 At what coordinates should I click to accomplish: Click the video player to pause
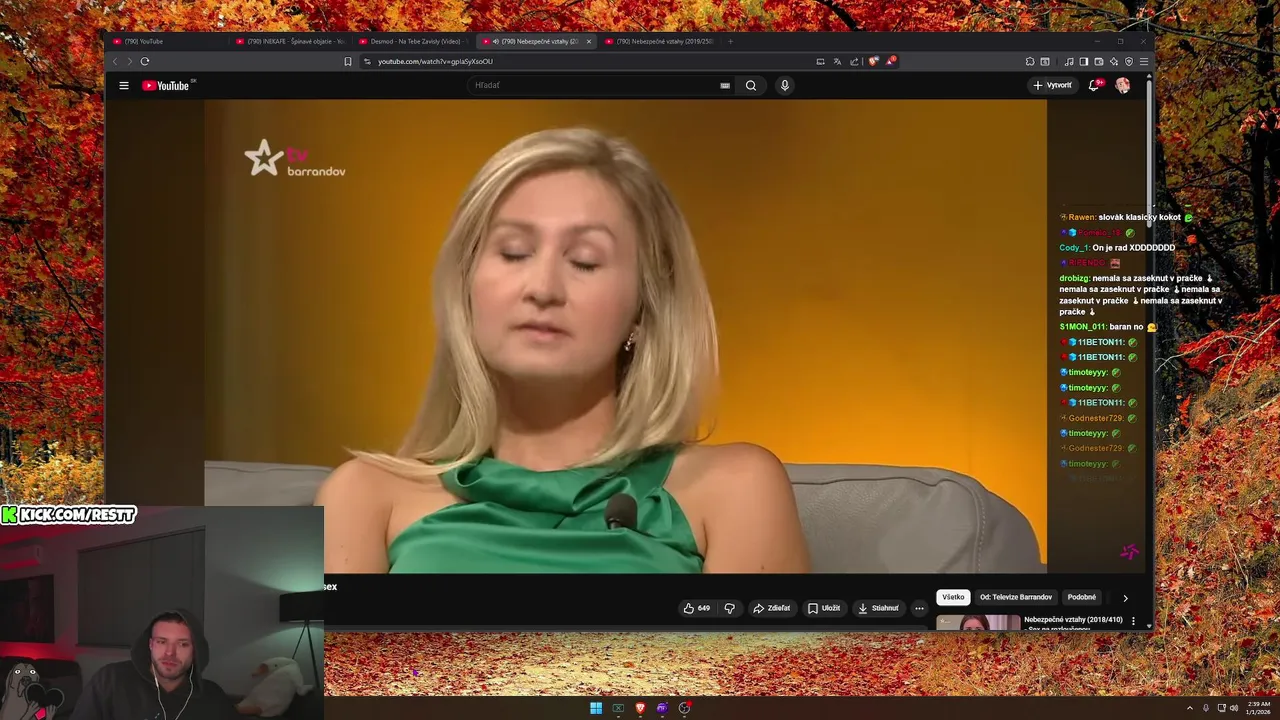tap(625, 336)
